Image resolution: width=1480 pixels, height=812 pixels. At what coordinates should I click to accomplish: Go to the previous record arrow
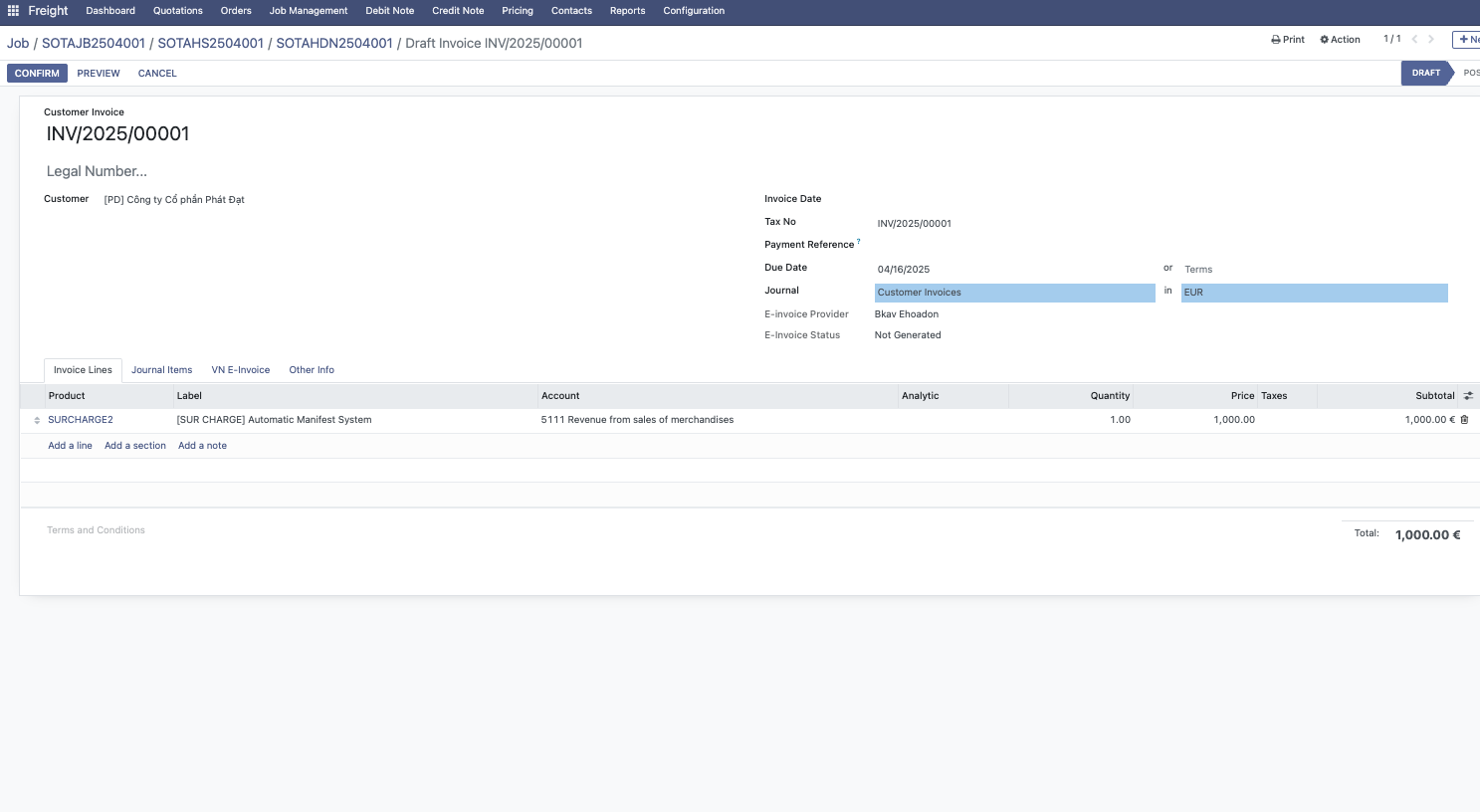point(1414,40)
